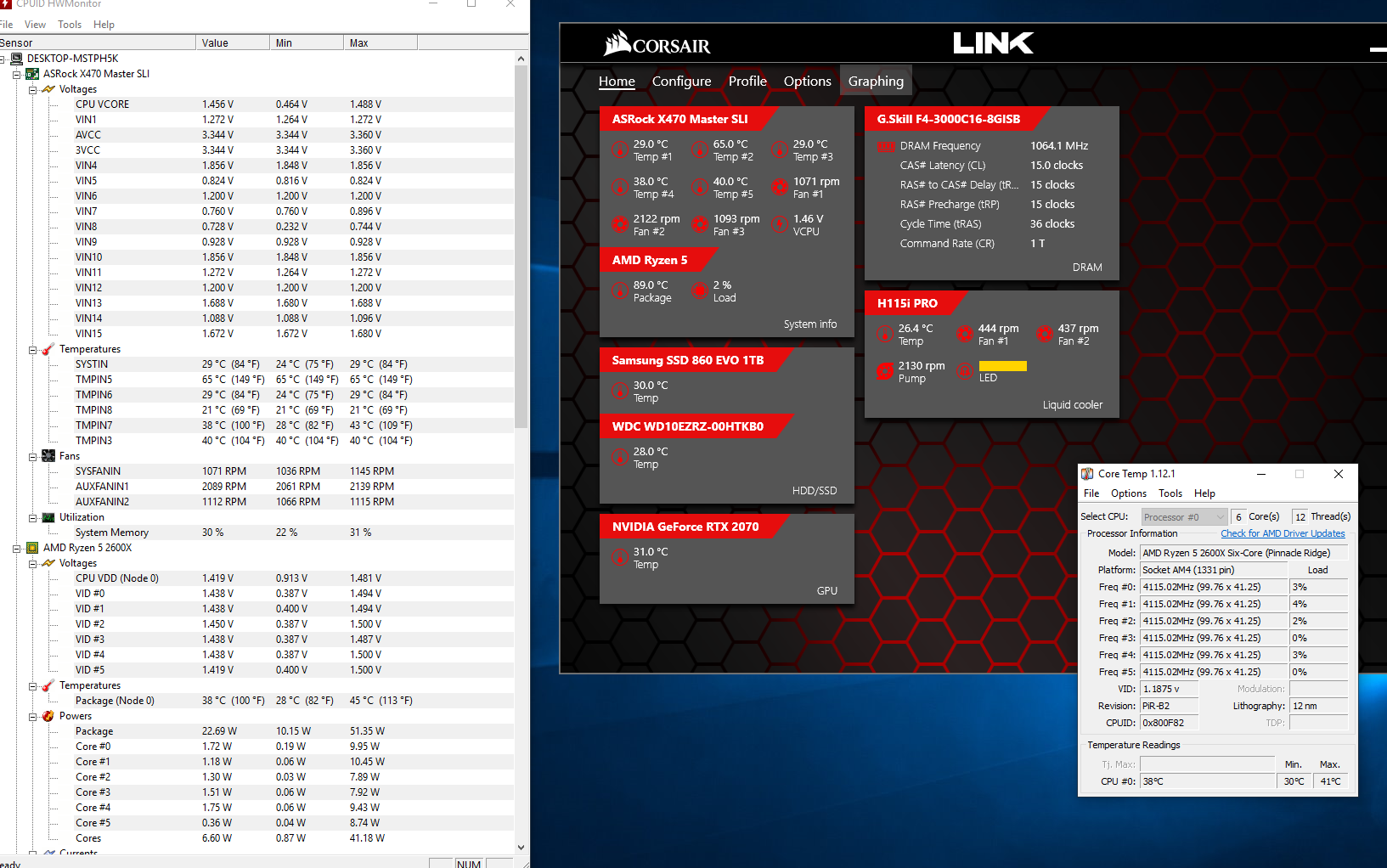Click the Utilization group icon in HWMonitor
1387x868 pixels.
coord(48,517)
